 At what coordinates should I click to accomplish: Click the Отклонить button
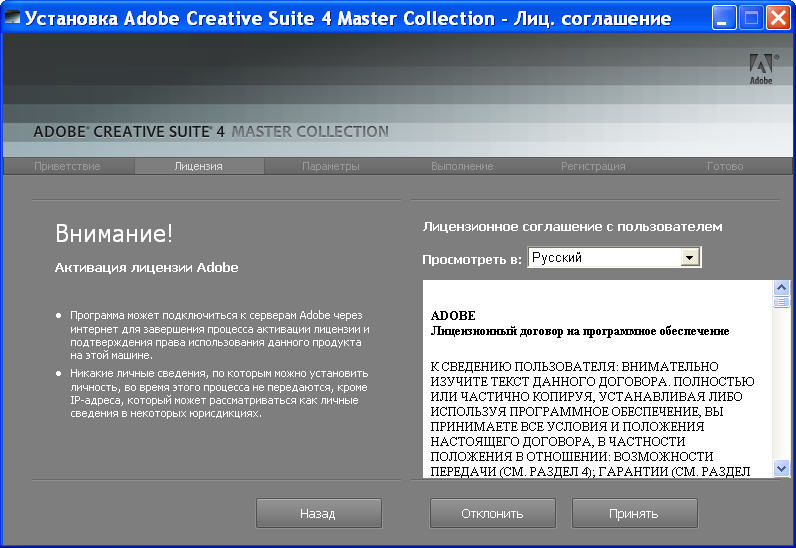tap(492, 513)
